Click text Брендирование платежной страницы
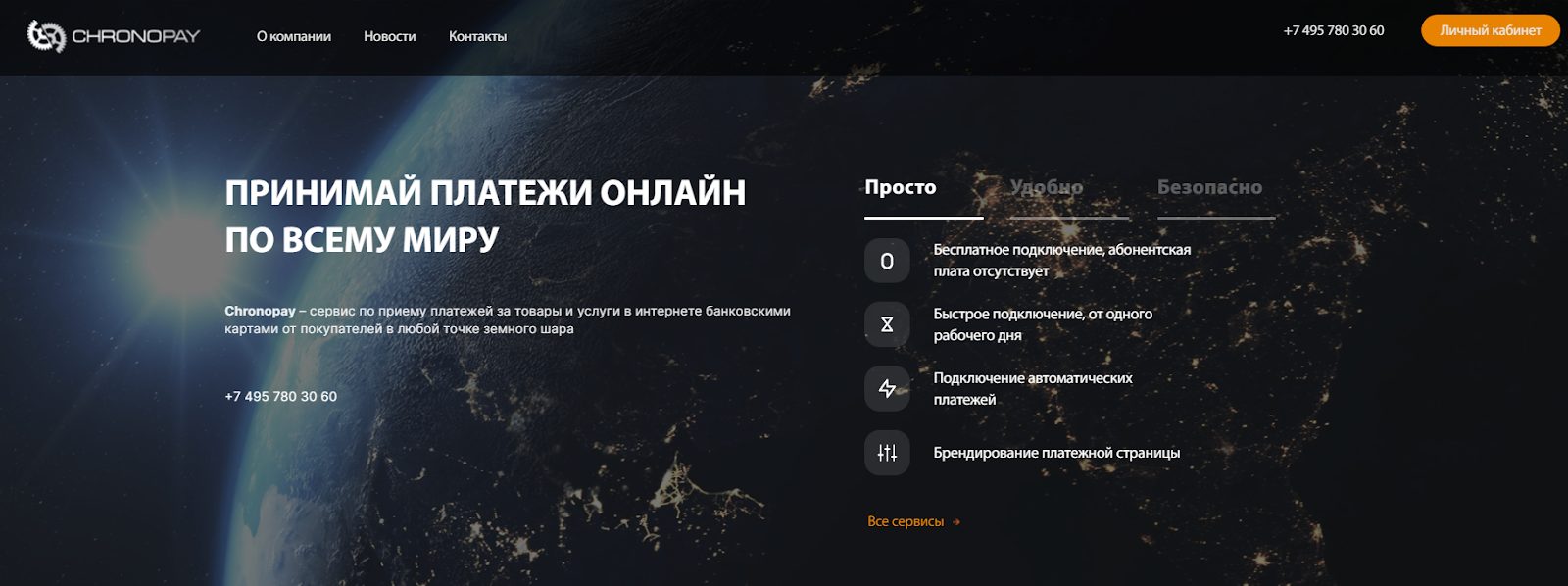The image size is (1568, 586). 1056,453
